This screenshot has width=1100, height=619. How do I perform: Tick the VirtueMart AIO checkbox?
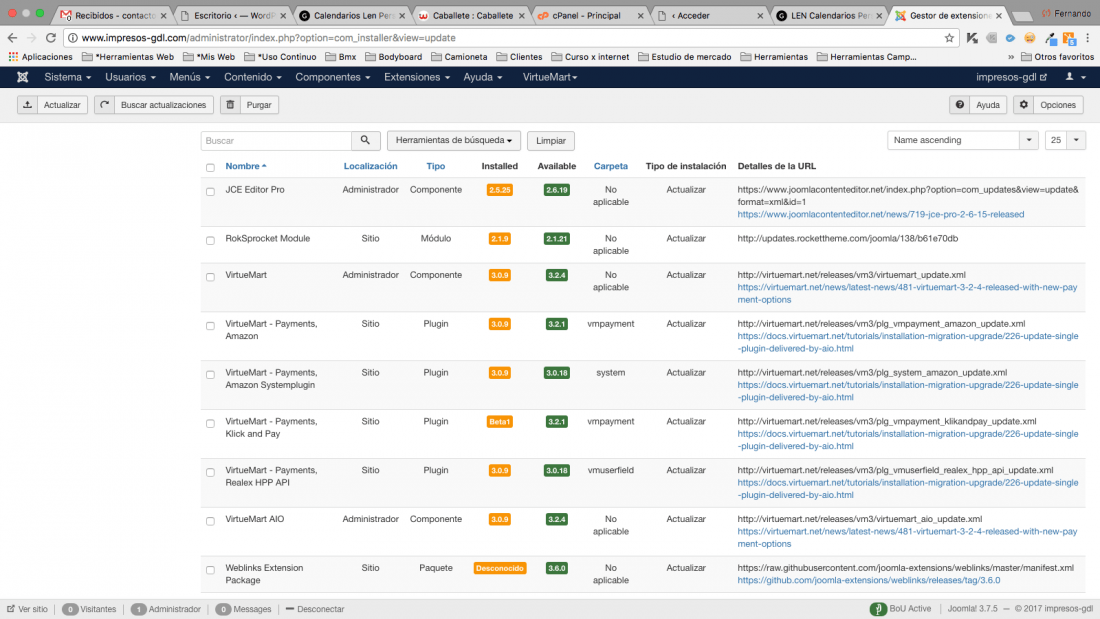click(210, 521)
